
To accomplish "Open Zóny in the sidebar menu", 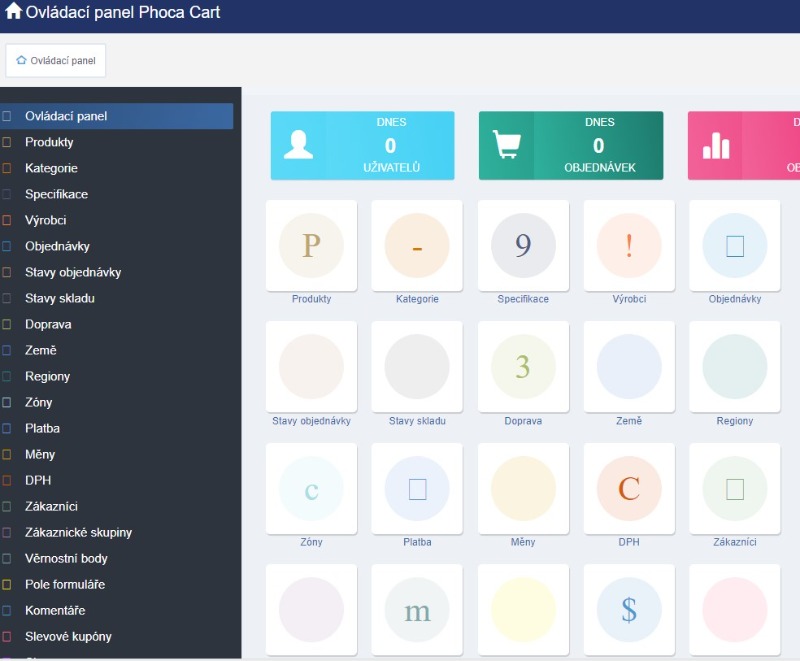I will tap(116, 402).
